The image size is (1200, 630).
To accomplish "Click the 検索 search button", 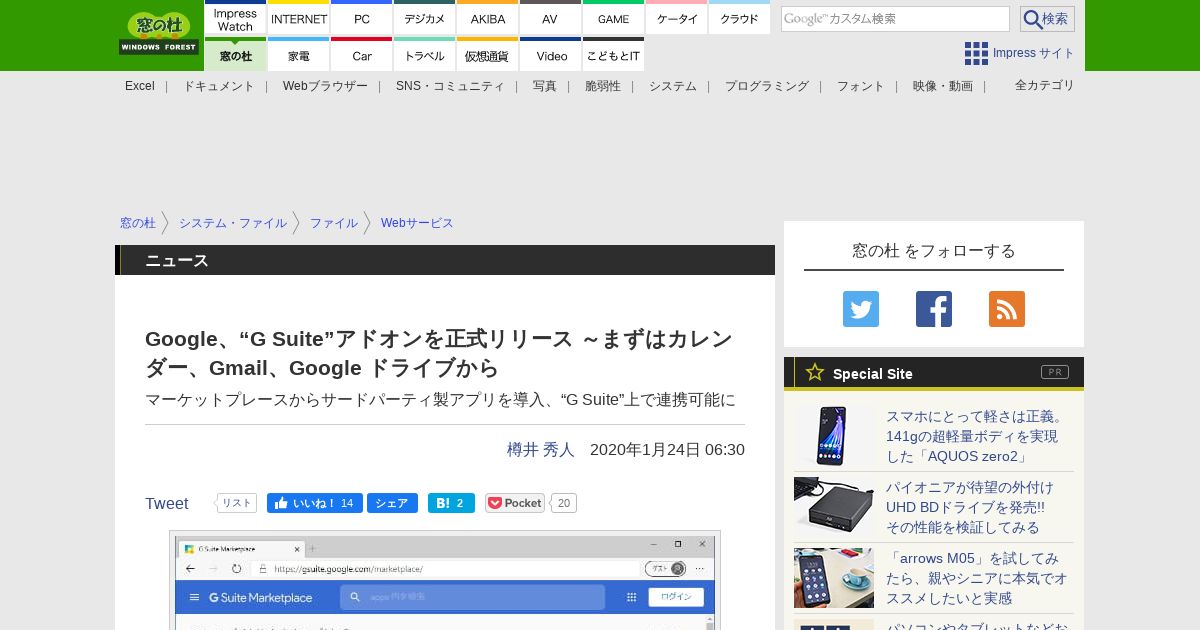I will (1047, 19).
